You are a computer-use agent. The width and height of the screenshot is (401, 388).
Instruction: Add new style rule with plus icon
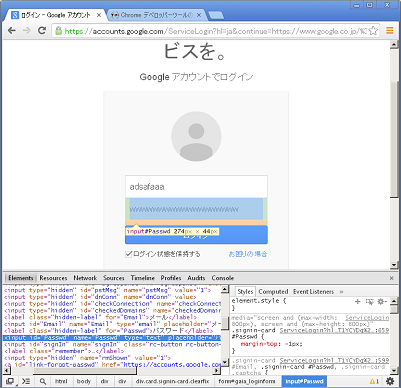tap(358, 302)
